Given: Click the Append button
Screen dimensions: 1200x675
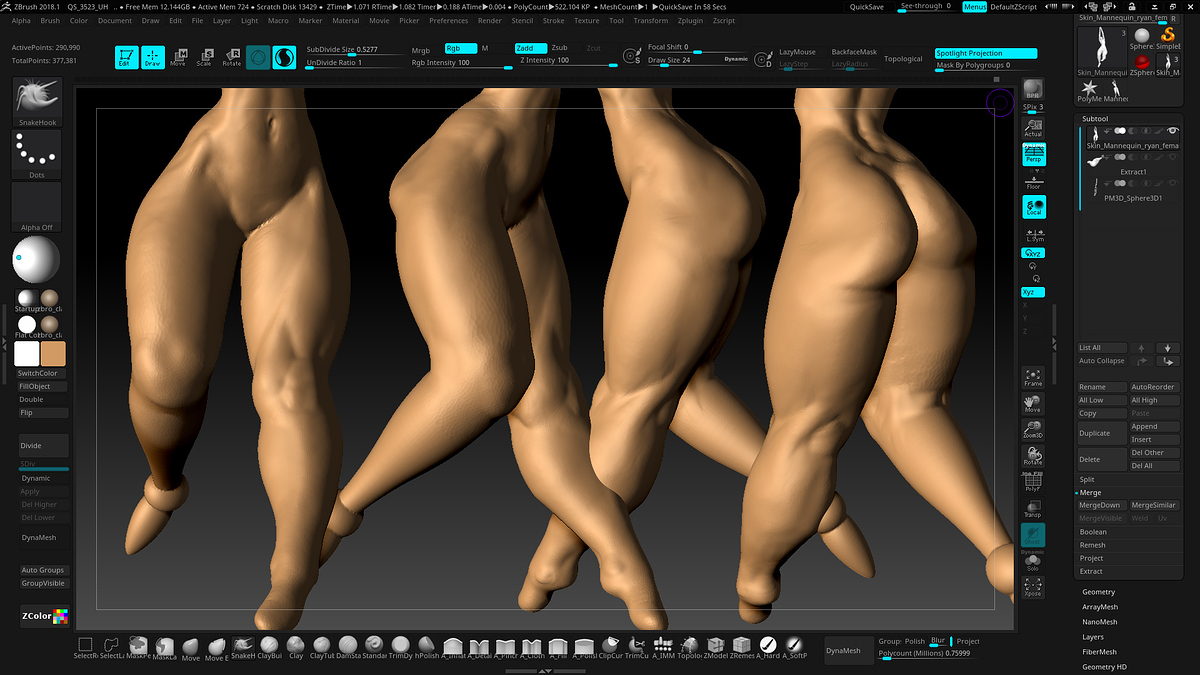Looking at the screenshot, I should 1154,426.
